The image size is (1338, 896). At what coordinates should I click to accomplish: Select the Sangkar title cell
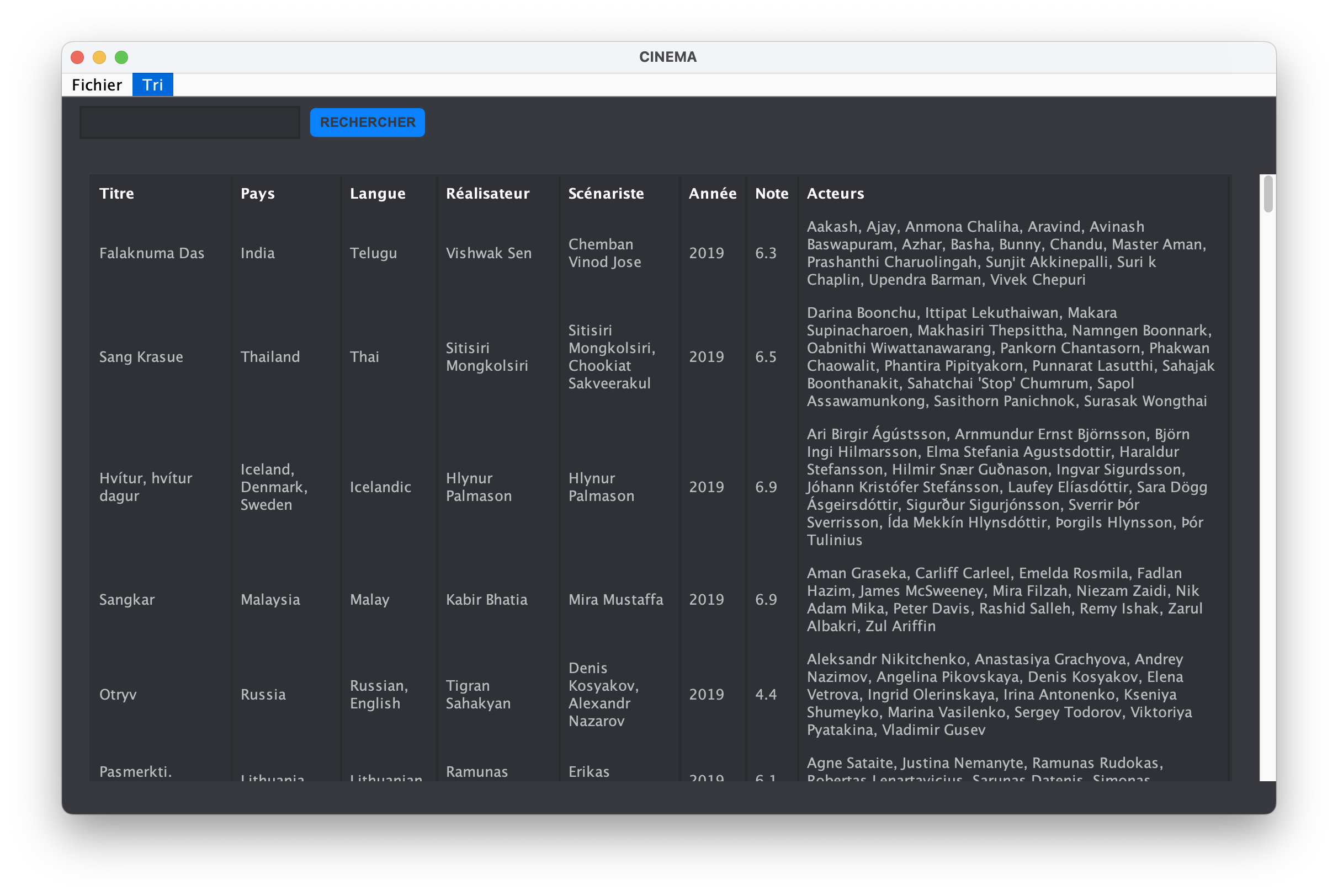(127, 599)
